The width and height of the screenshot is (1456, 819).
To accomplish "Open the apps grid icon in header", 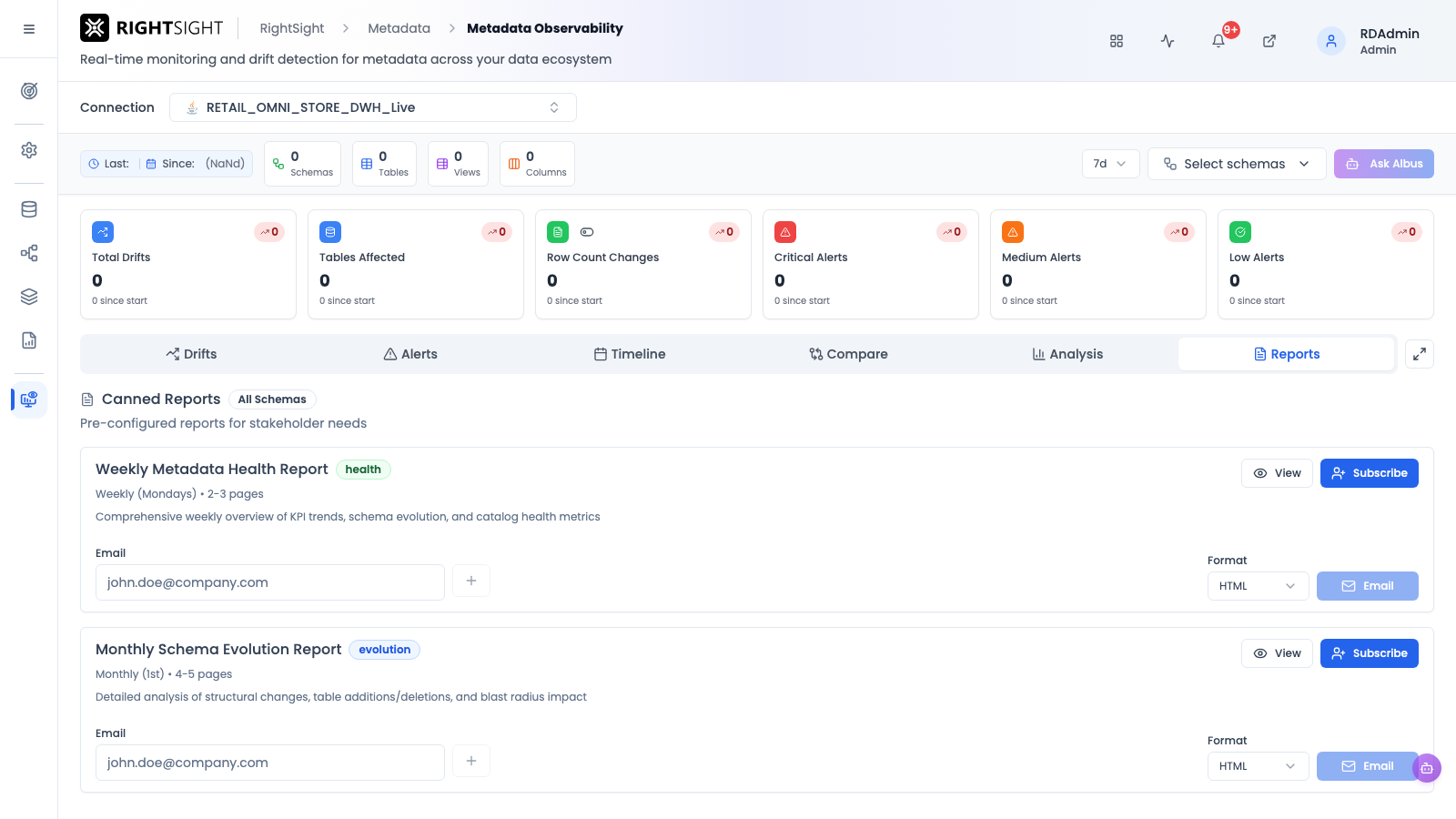I will coord(1117,41).
